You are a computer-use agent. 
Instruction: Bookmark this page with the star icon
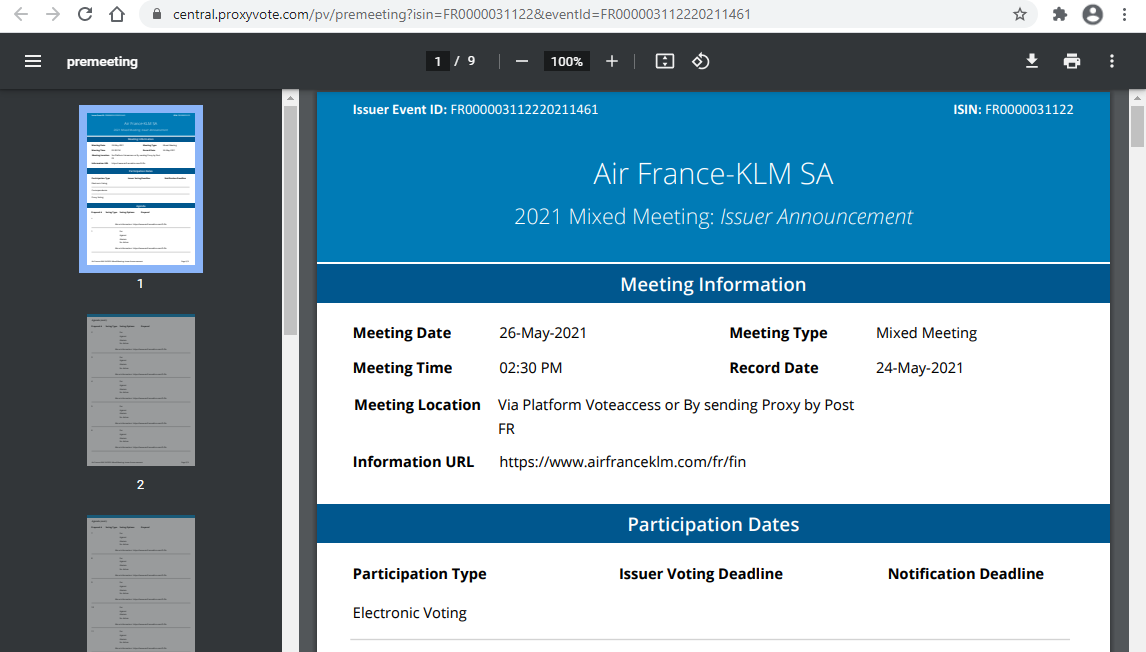1020,14
